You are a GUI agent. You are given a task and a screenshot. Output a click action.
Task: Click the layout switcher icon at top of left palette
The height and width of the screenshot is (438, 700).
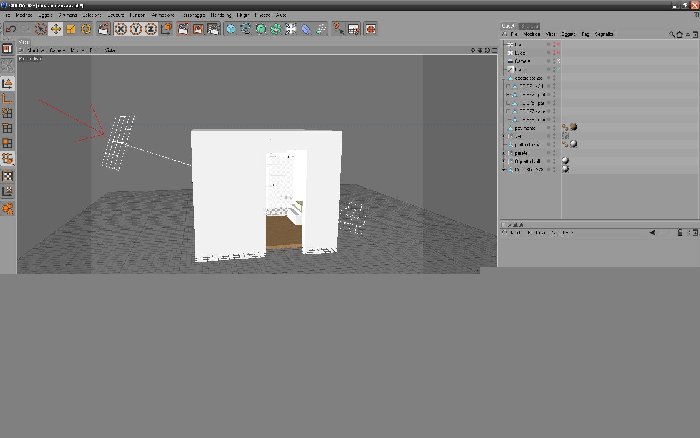pyautogui.click(x=7, y=48)
